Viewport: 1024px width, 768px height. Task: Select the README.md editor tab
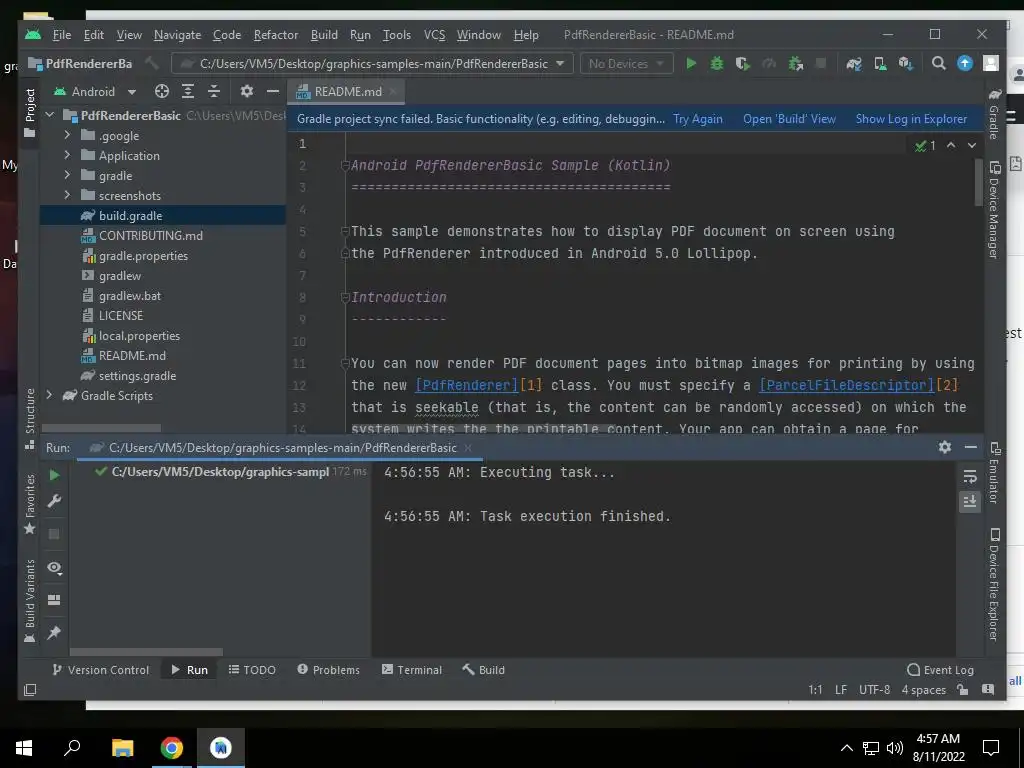[346, 91]
